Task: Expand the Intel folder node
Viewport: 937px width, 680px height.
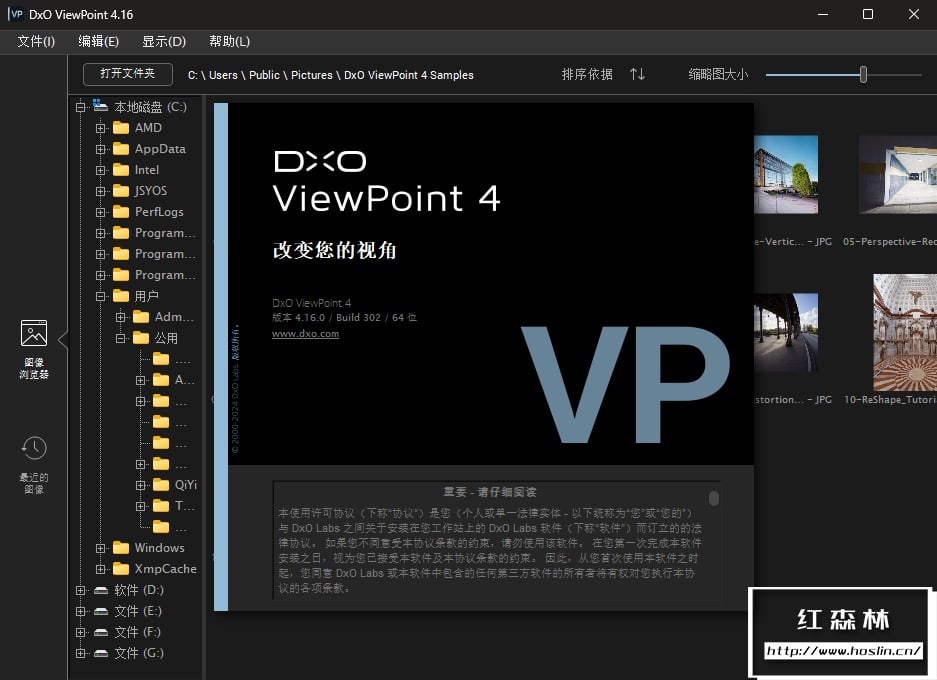Action: point(101,170)
